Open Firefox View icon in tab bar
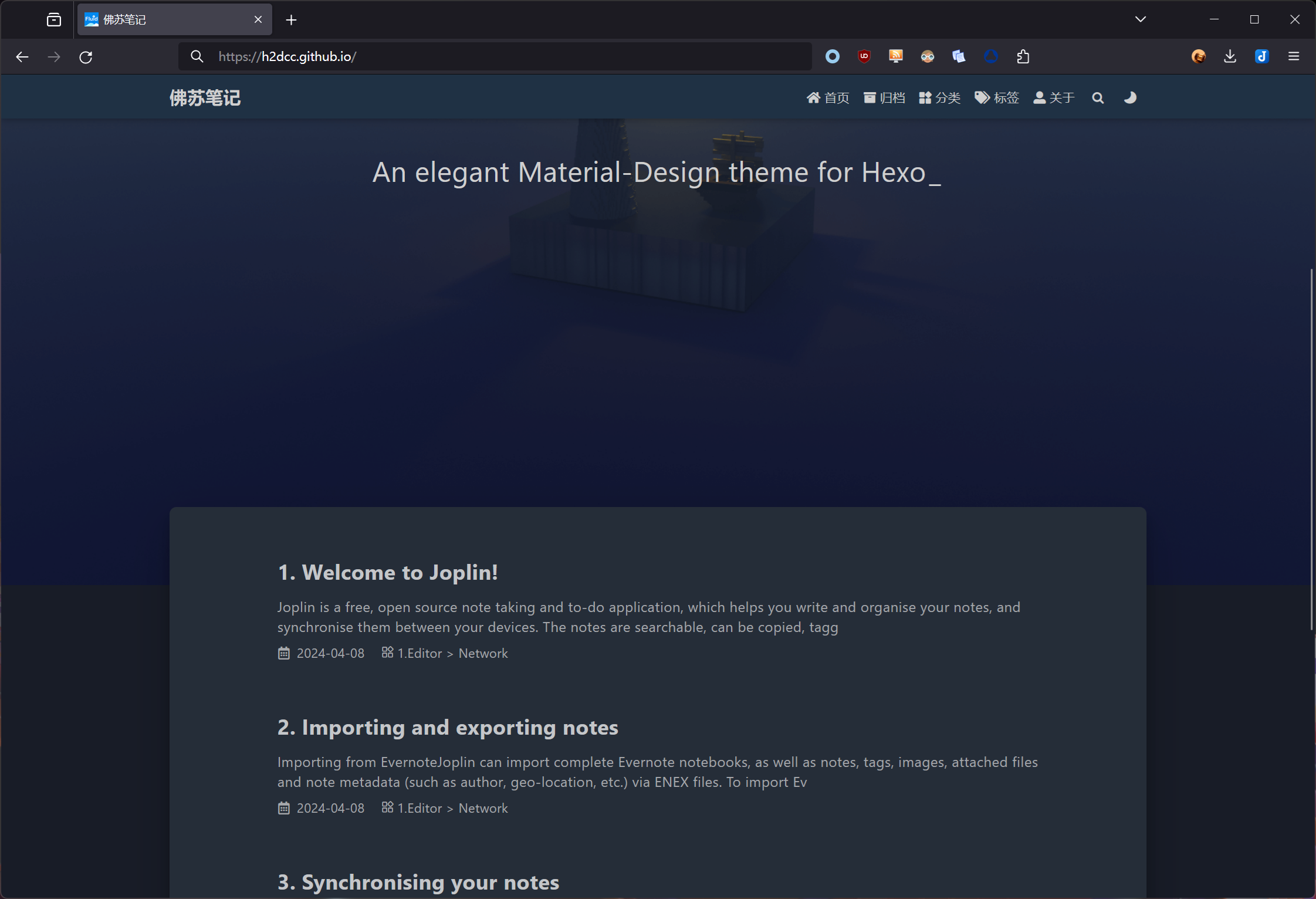 54,20
